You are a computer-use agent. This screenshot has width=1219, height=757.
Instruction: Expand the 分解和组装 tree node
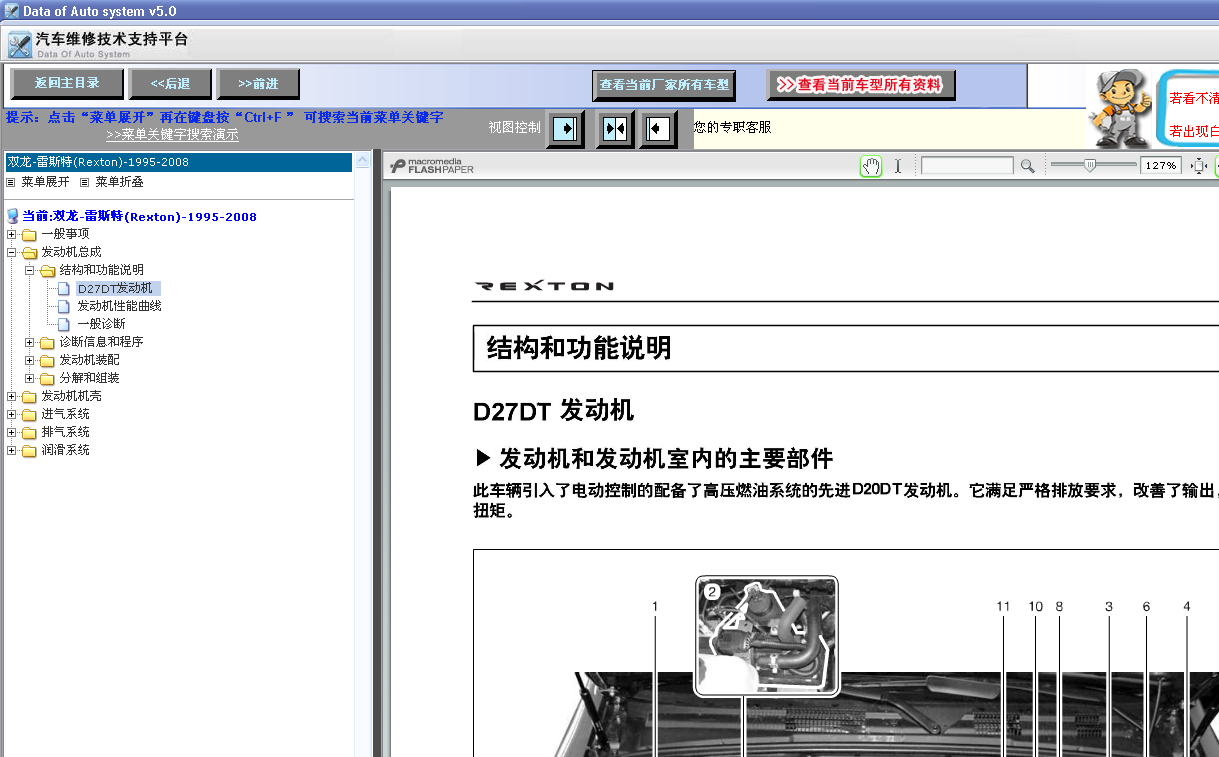pos(29,378)
